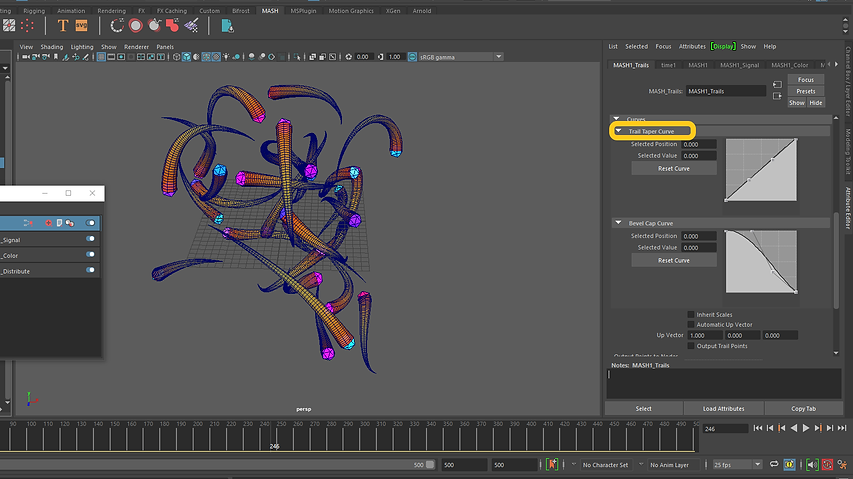
Task: Collapse the Curves section
Action: (616, 119)
